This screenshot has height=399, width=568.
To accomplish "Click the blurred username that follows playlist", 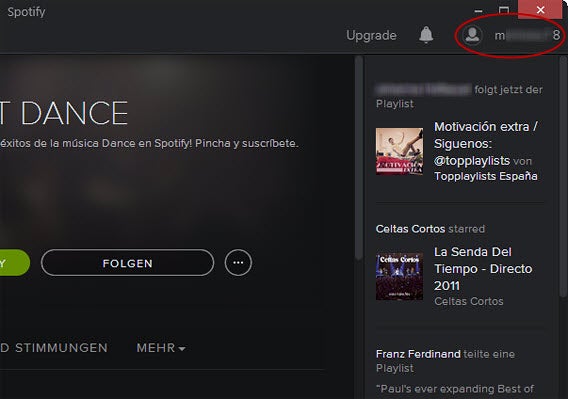I will tap(423, 89).
